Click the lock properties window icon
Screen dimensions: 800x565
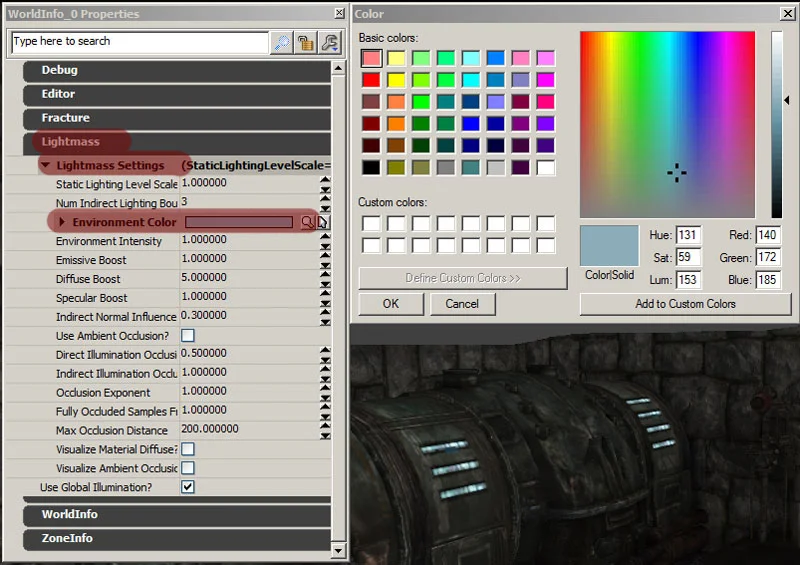pyautogui.click(x=306, y=43)
